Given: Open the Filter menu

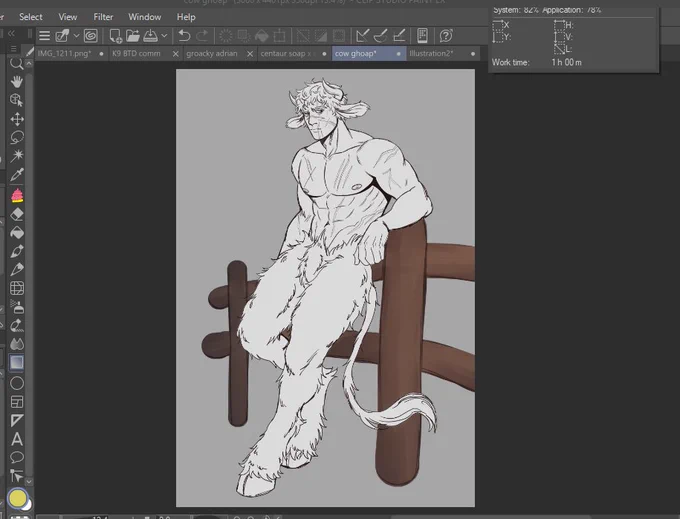Looking at the screenshot, I should point(103,17).
